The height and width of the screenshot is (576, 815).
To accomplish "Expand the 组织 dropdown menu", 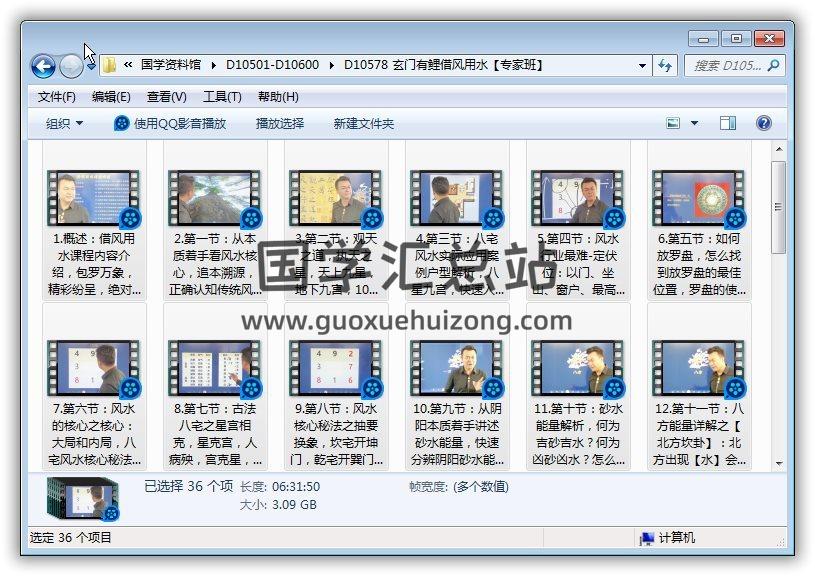I will [x=65, y=123].
